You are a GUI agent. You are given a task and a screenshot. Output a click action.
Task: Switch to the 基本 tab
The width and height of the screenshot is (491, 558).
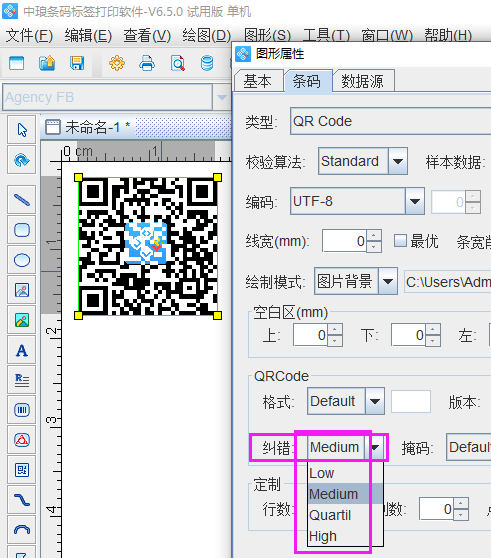point(258,81)
